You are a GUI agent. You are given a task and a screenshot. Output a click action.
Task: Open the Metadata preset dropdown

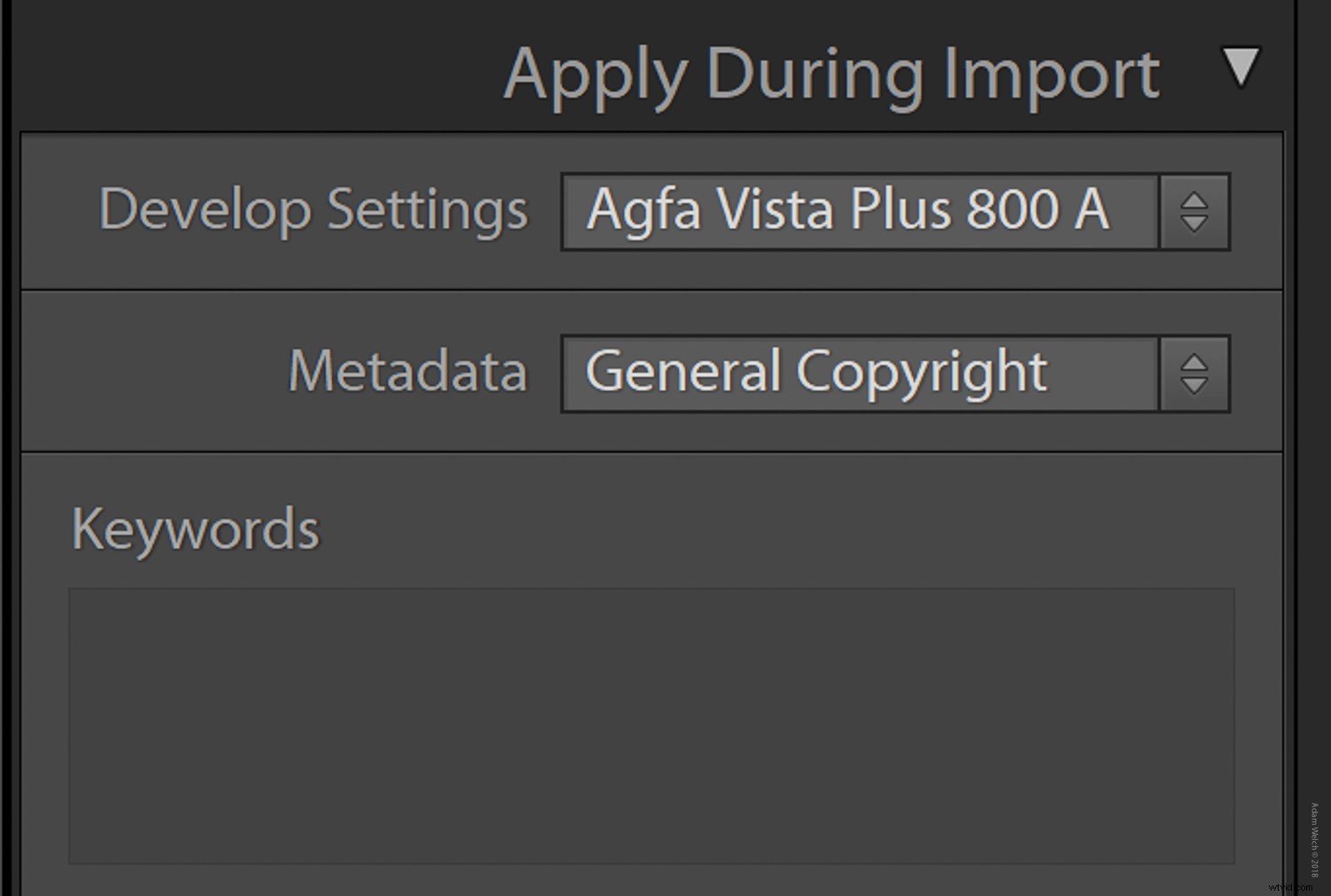point(859,373)
